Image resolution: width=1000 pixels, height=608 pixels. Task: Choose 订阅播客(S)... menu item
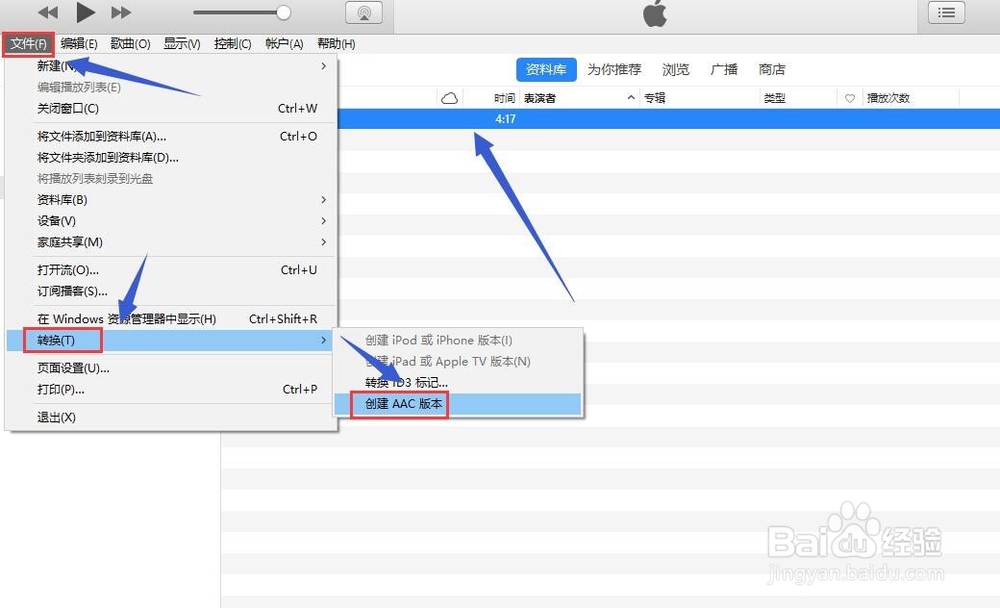point(171,291)
